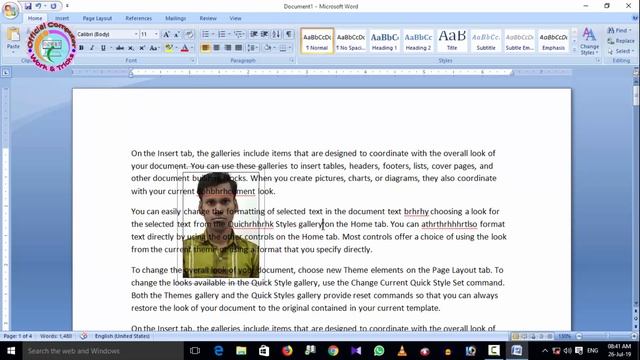Screen dimensions: 640x360
Task: Align text left
Action: point(205,48)
